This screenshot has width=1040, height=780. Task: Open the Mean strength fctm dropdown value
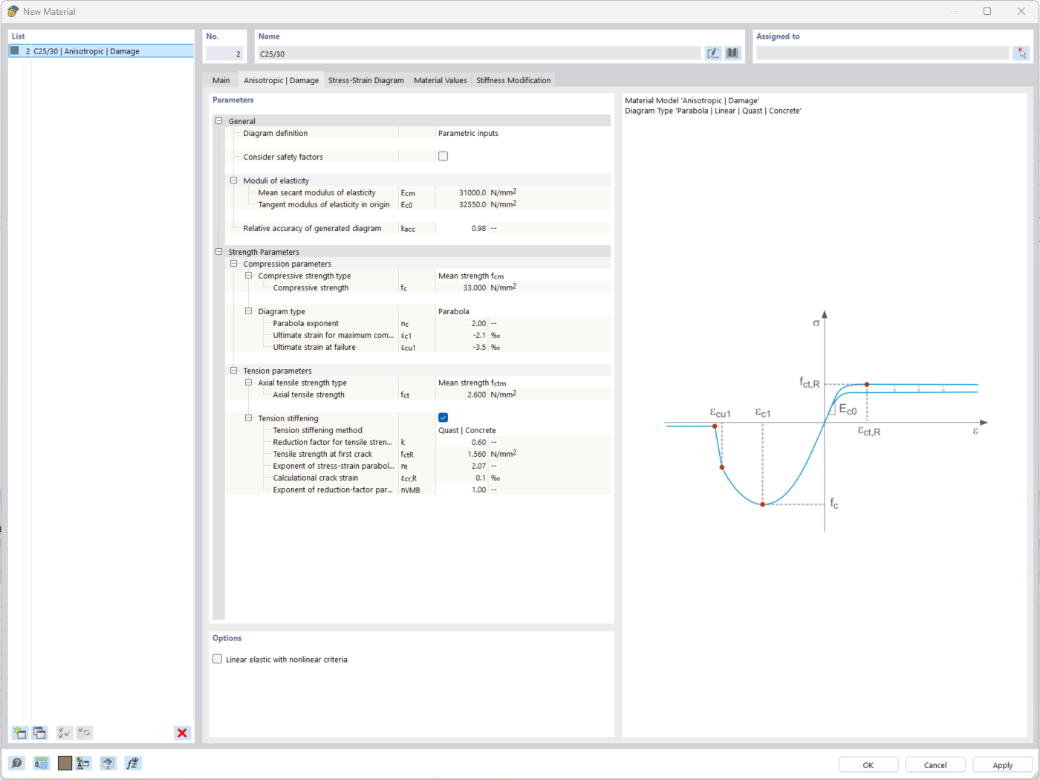(523, 383)
